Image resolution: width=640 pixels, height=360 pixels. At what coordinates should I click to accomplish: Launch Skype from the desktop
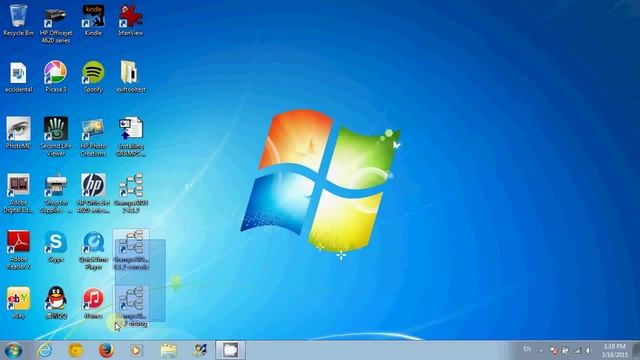pyautogui.click(x=56, y=246)
